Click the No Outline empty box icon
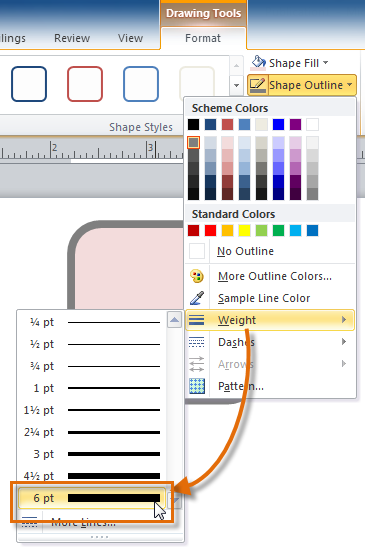The image size is (365, 560). (x=197, y=251)
